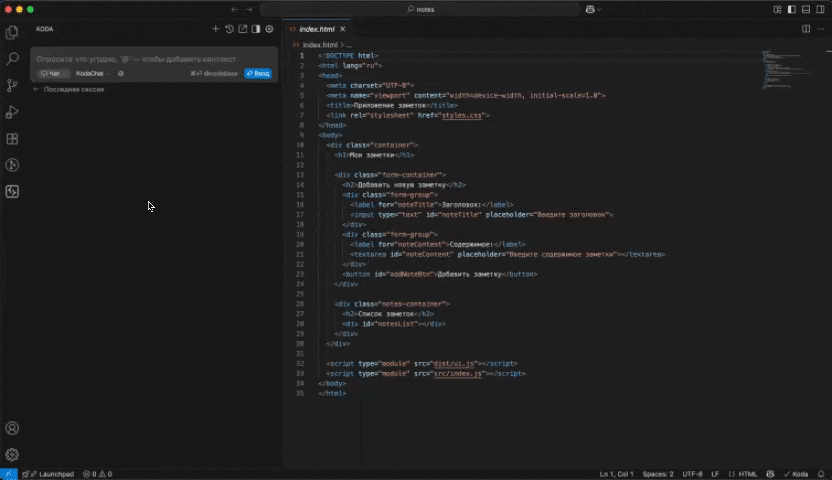Close the index.html tab
The image size is (832, 480).
[x=343, y=29]
